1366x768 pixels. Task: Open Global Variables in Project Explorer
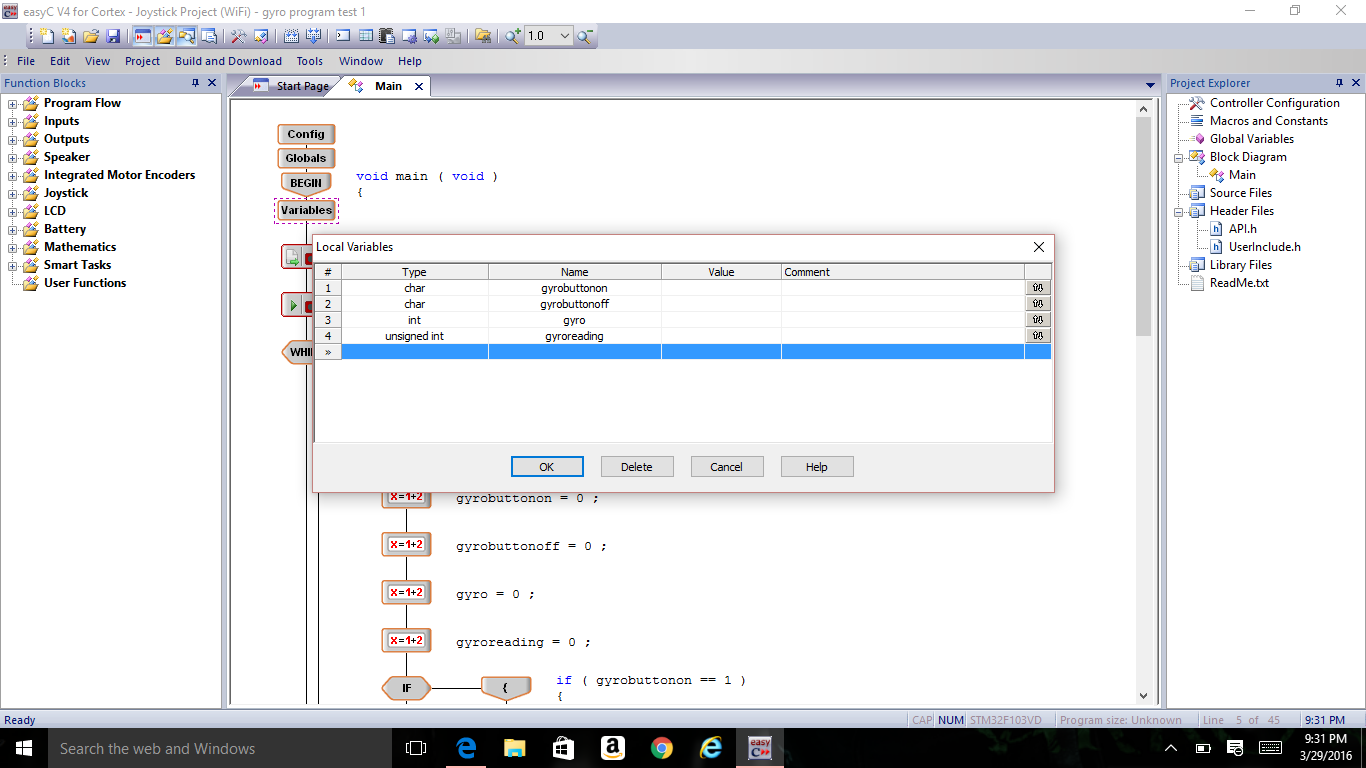(x=1251, y=139)
